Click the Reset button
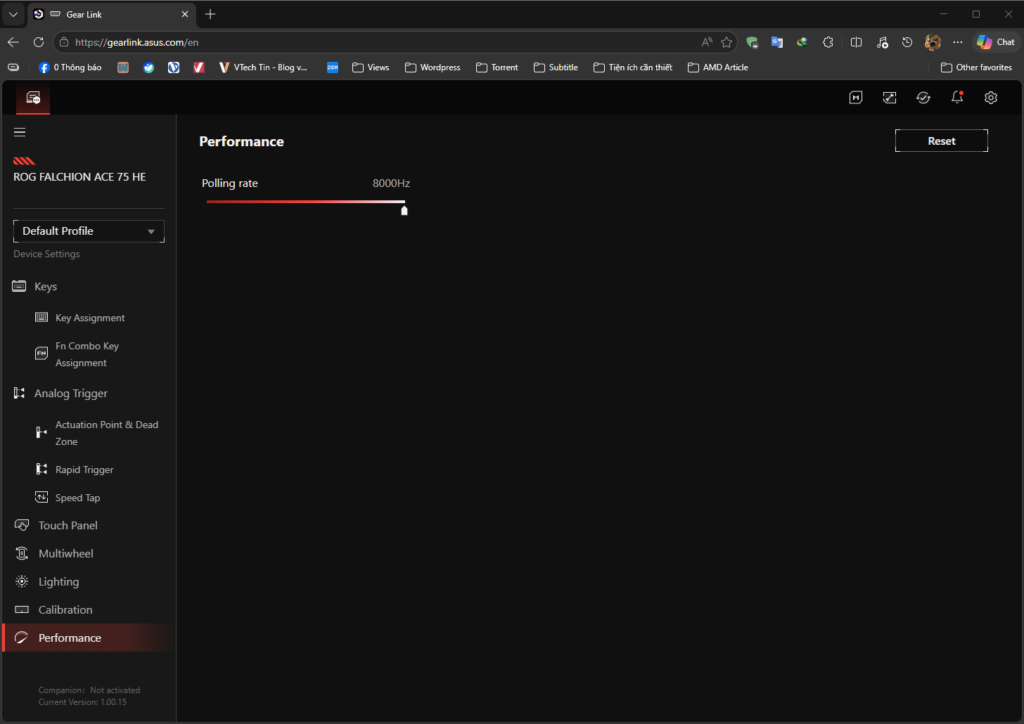1024x724 pixels. pyautogui.click(x=941, y=141)
